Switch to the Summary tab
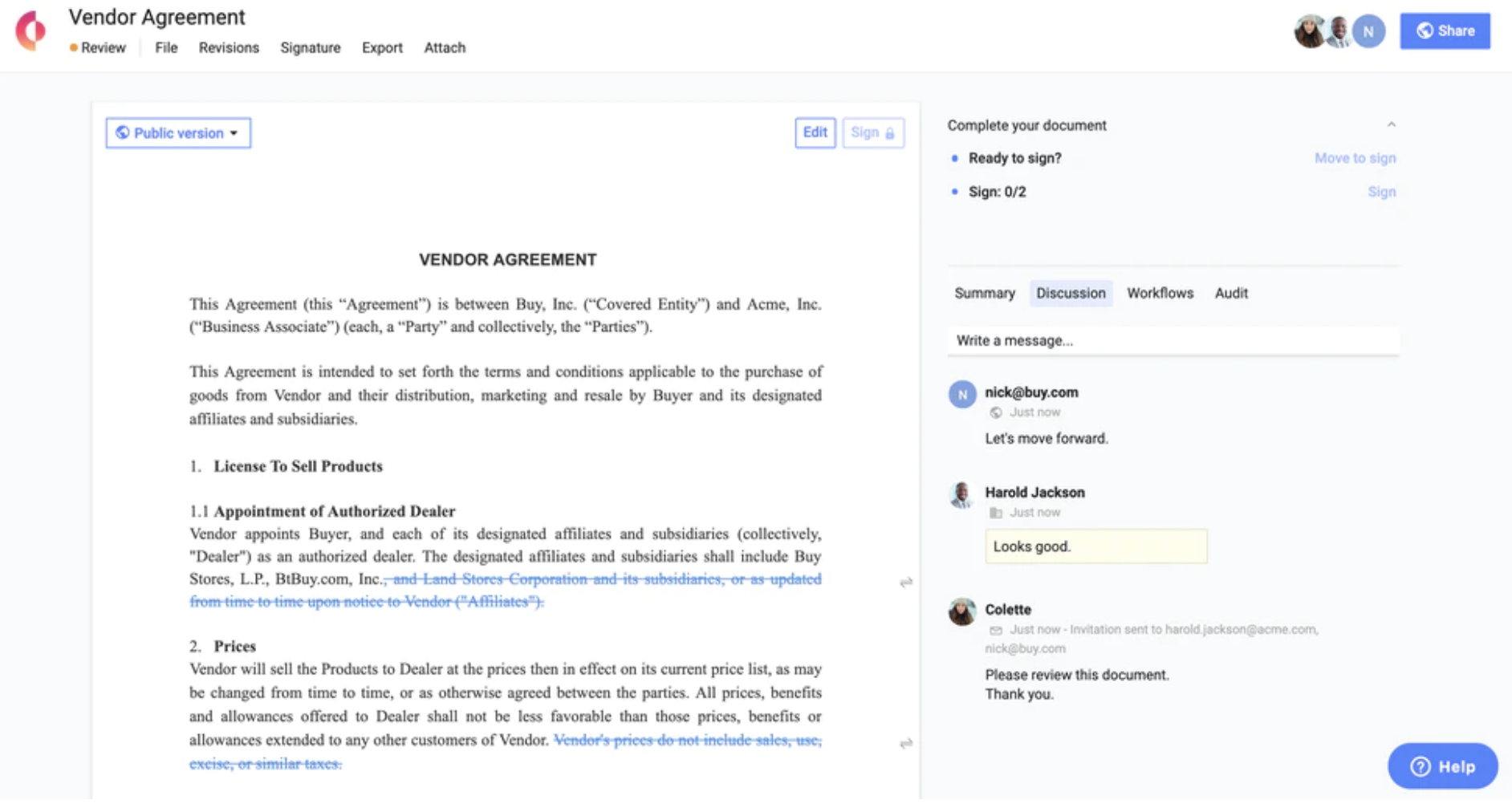 [985, 293]
